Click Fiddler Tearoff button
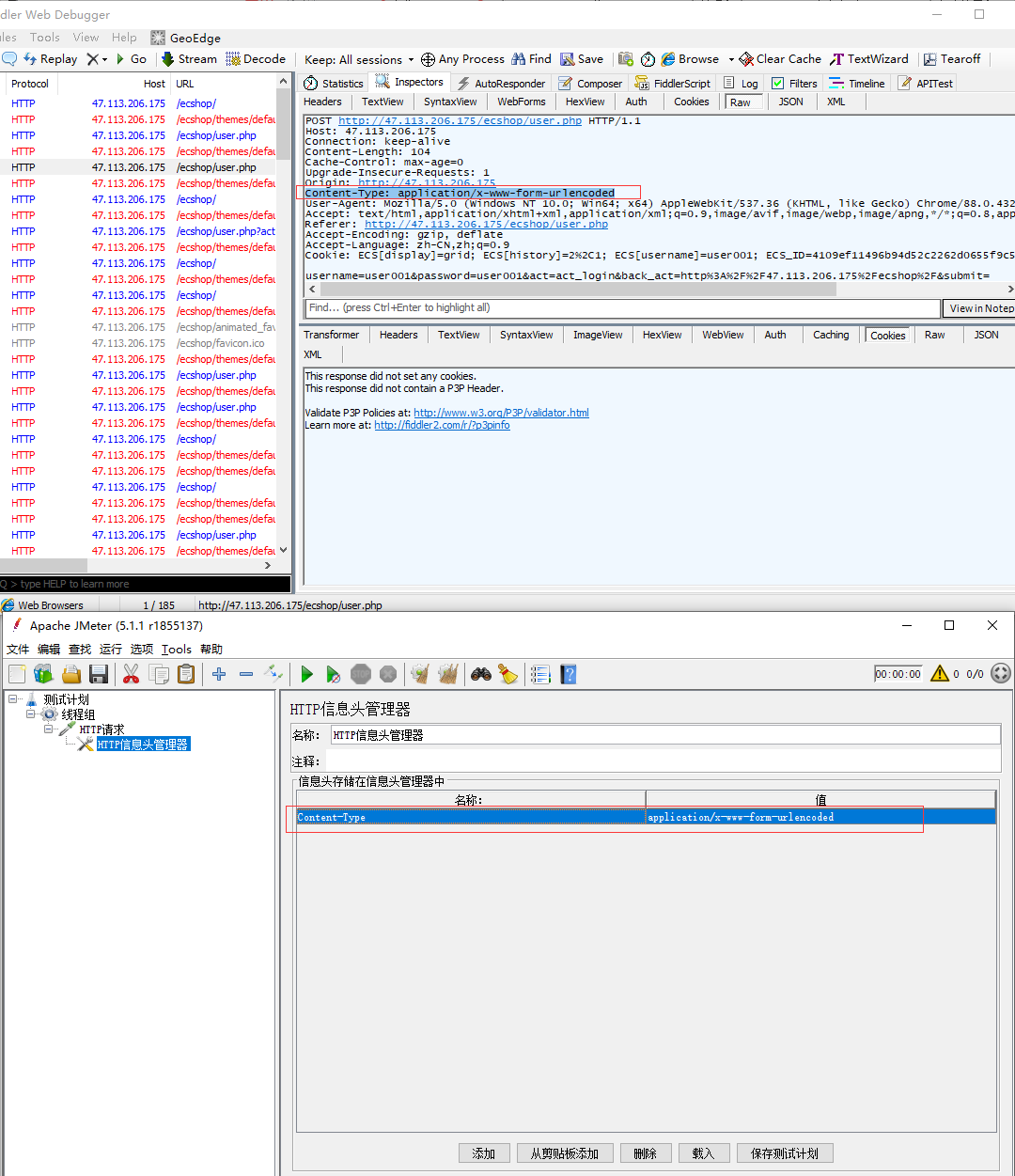Viewport: 1015px width, 1176px height. pyautogui.click(x=952, y=58)
